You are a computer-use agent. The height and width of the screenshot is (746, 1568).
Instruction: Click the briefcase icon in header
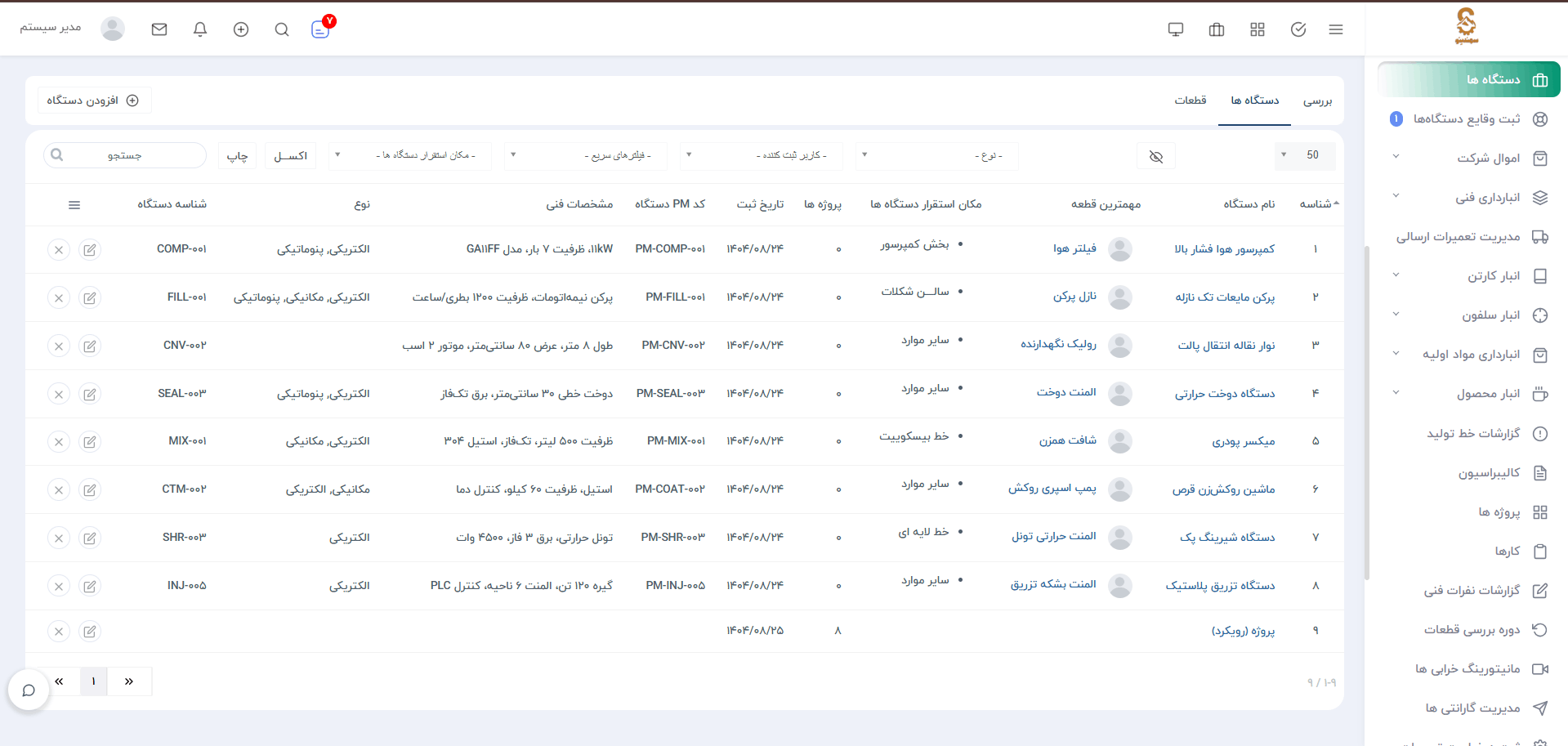[x=1217, y=29]
